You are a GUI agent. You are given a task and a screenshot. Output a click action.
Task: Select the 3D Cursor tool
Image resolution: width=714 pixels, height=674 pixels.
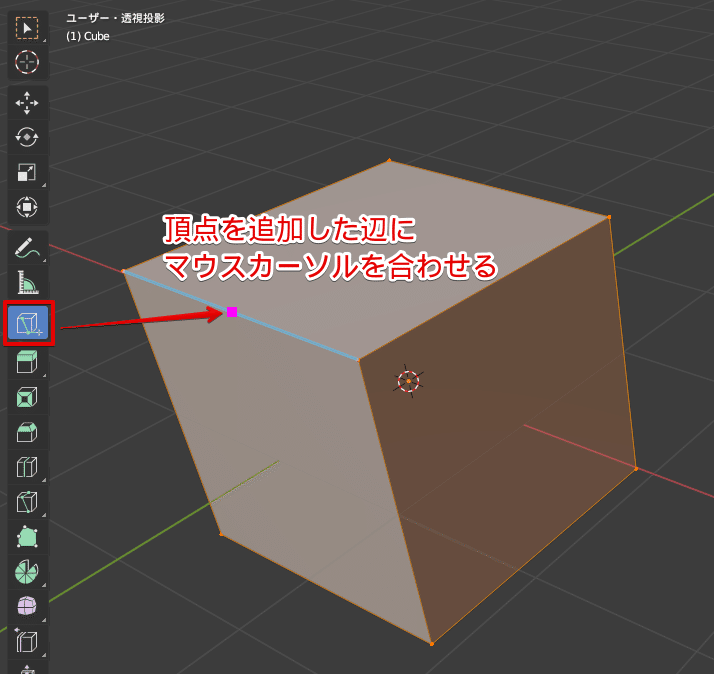[27, 62]
